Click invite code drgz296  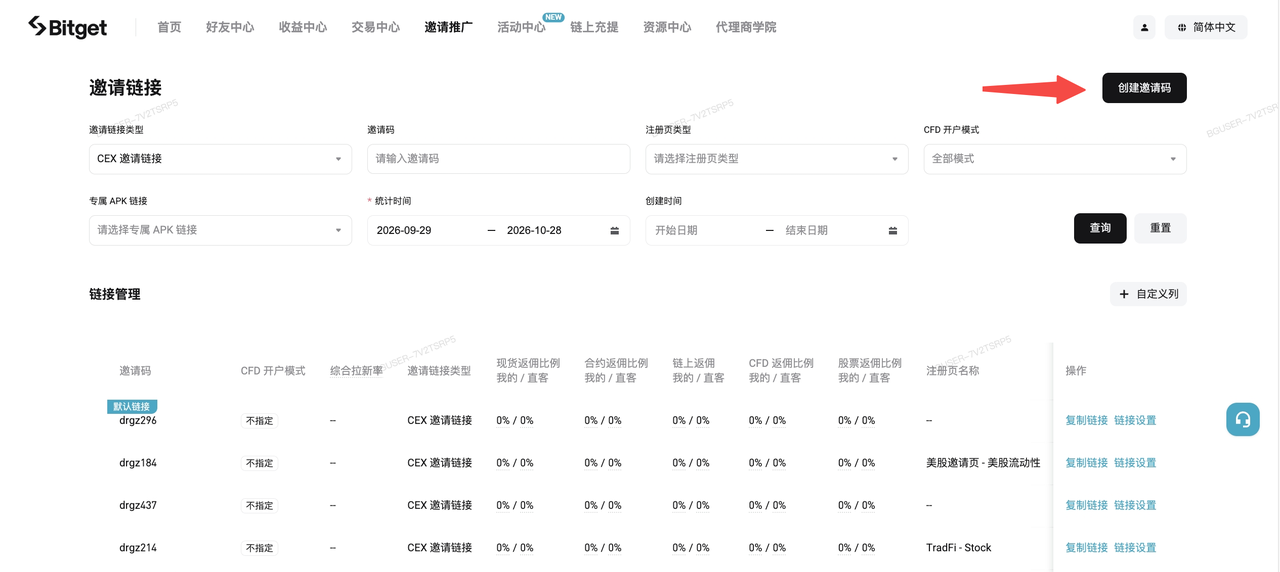coord(138,421)
